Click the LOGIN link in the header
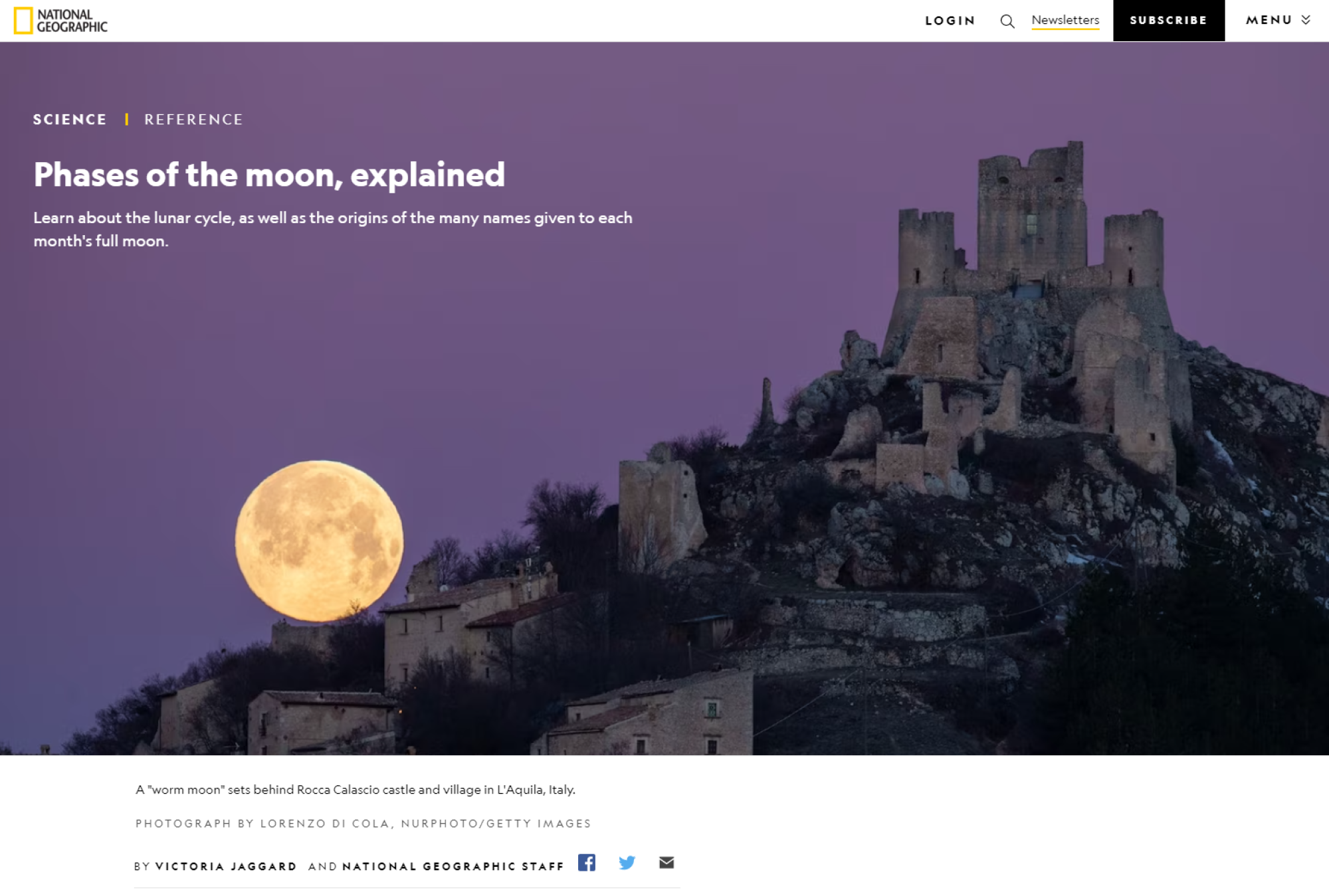This screenshot has width=1329, height=896. click(950, 21)
